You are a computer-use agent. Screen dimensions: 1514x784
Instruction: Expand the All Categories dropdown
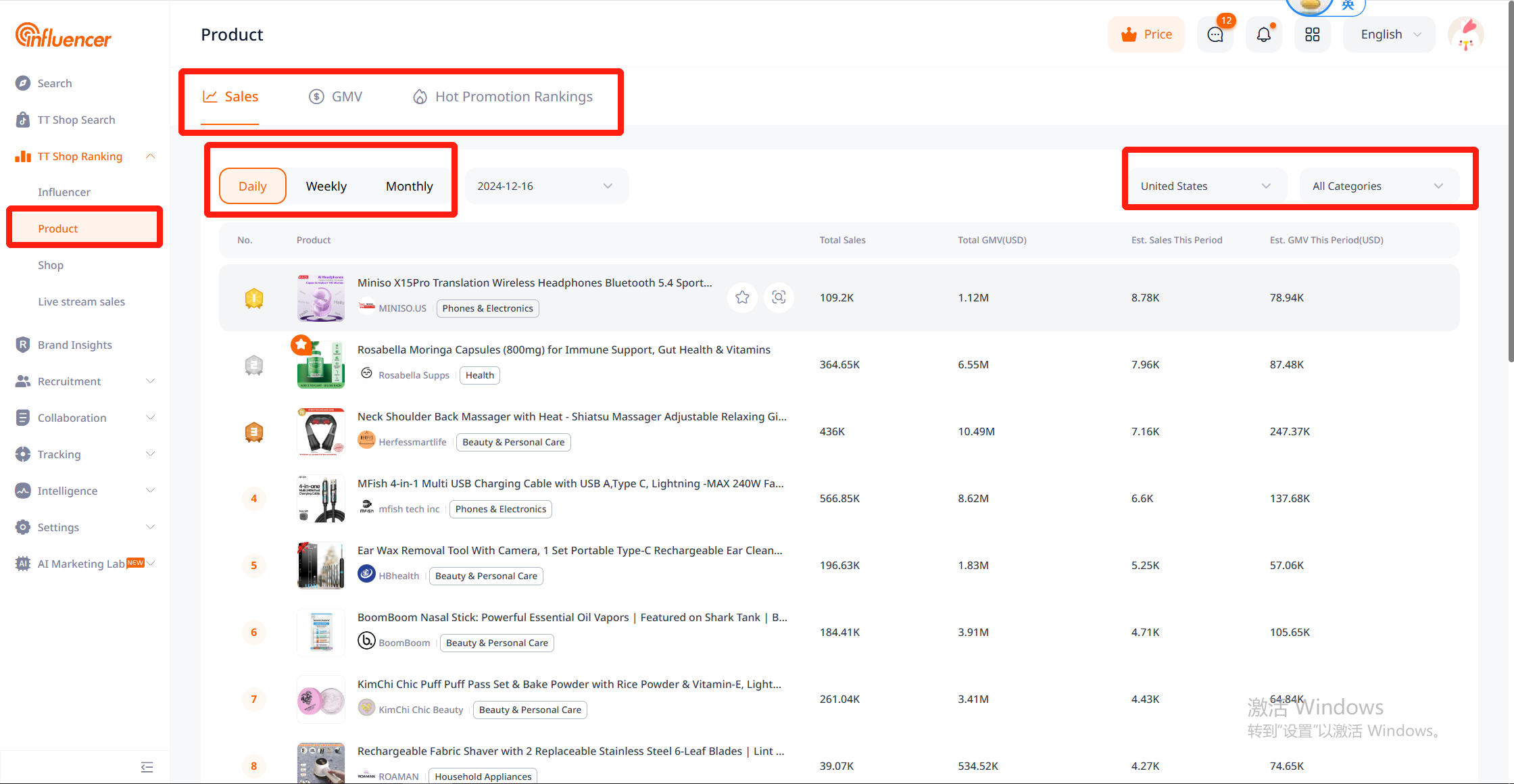[x=1377, y=186]
